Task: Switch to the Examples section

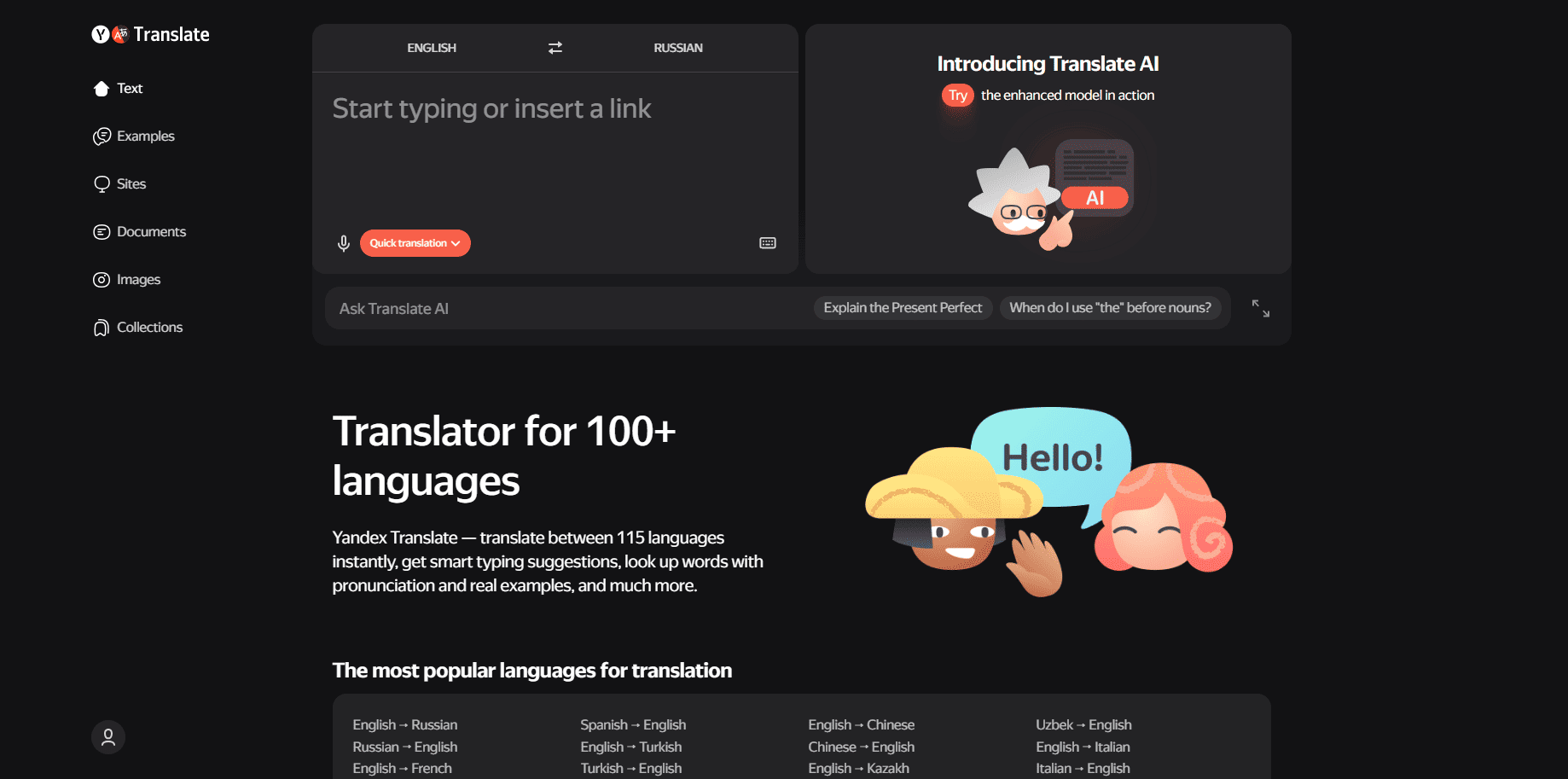Action: click(145, 136)
